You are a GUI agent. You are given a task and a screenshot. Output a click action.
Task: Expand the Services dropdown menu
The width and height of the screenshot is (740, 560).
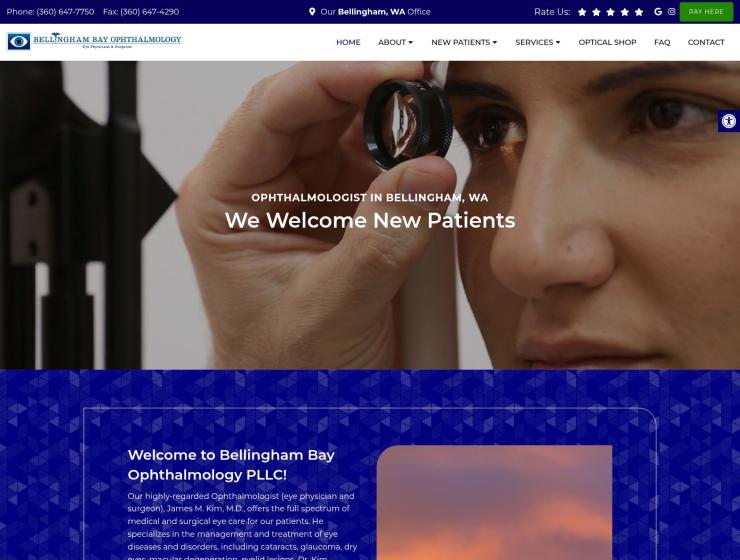(x=538, y=42)
